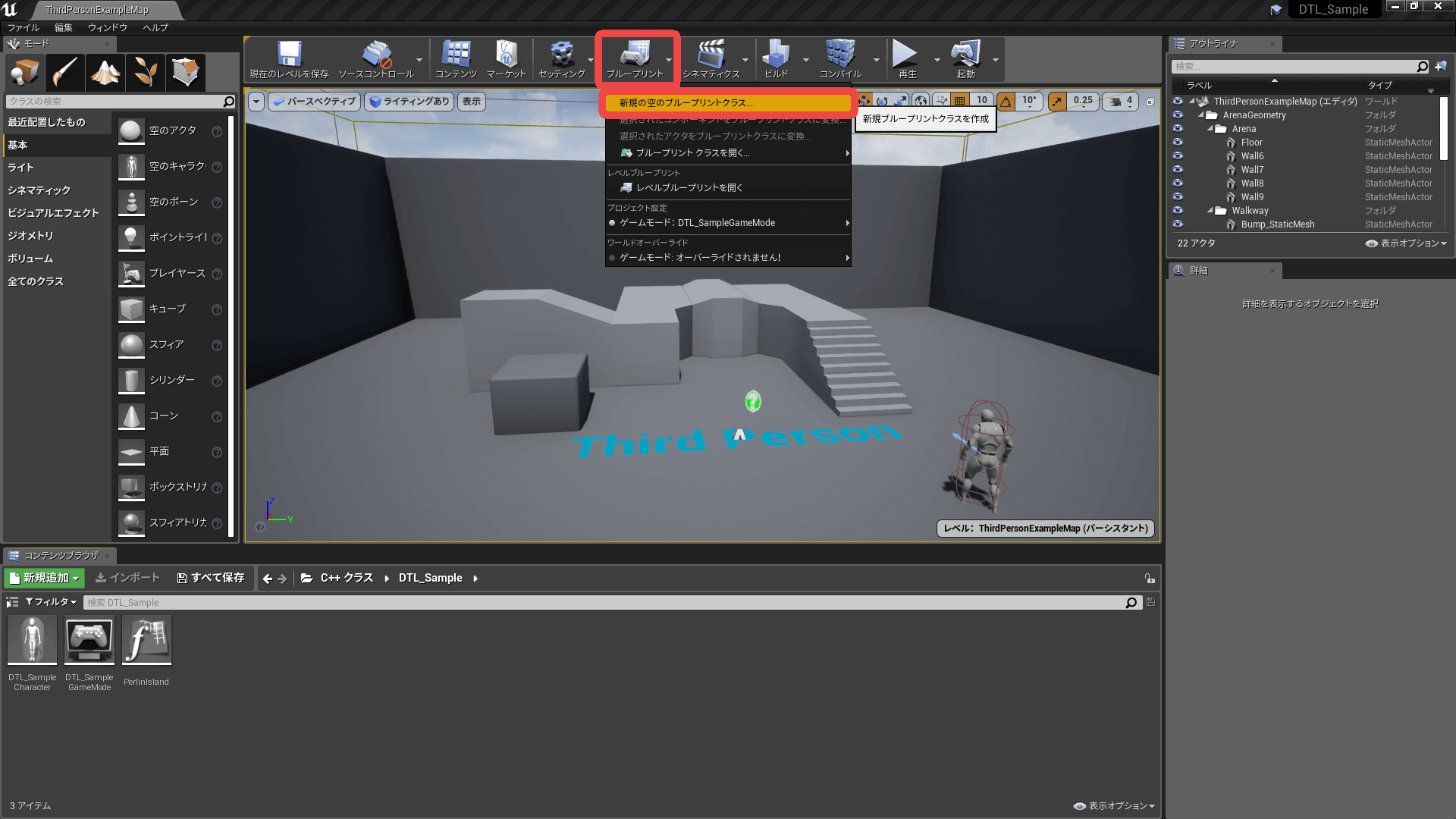Open the Perspective viewport dropdown
This screenshot has height=819, width=1456.
point(314,101)
